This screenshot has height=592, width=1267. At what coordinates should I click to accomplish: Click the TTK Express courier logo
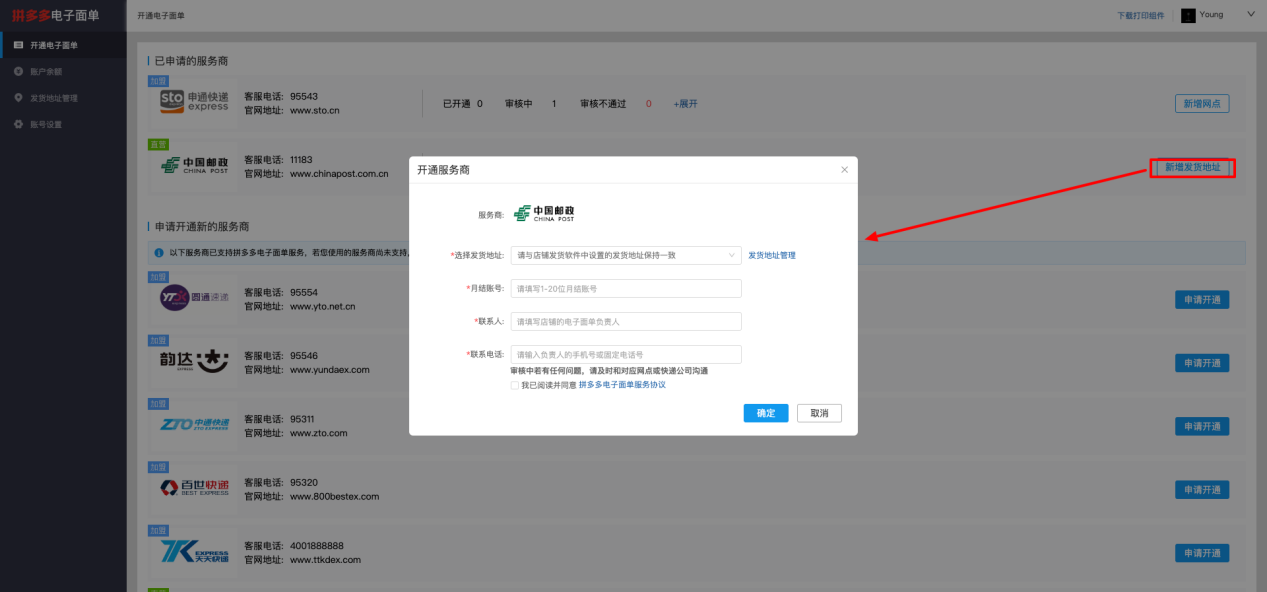(x=194, y=553)
